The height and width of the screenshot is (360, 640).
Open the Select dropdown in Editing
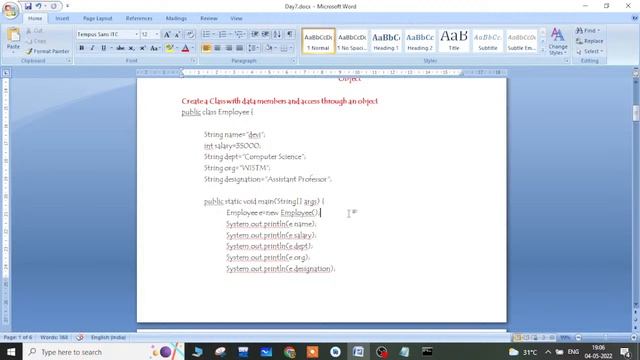589,51
